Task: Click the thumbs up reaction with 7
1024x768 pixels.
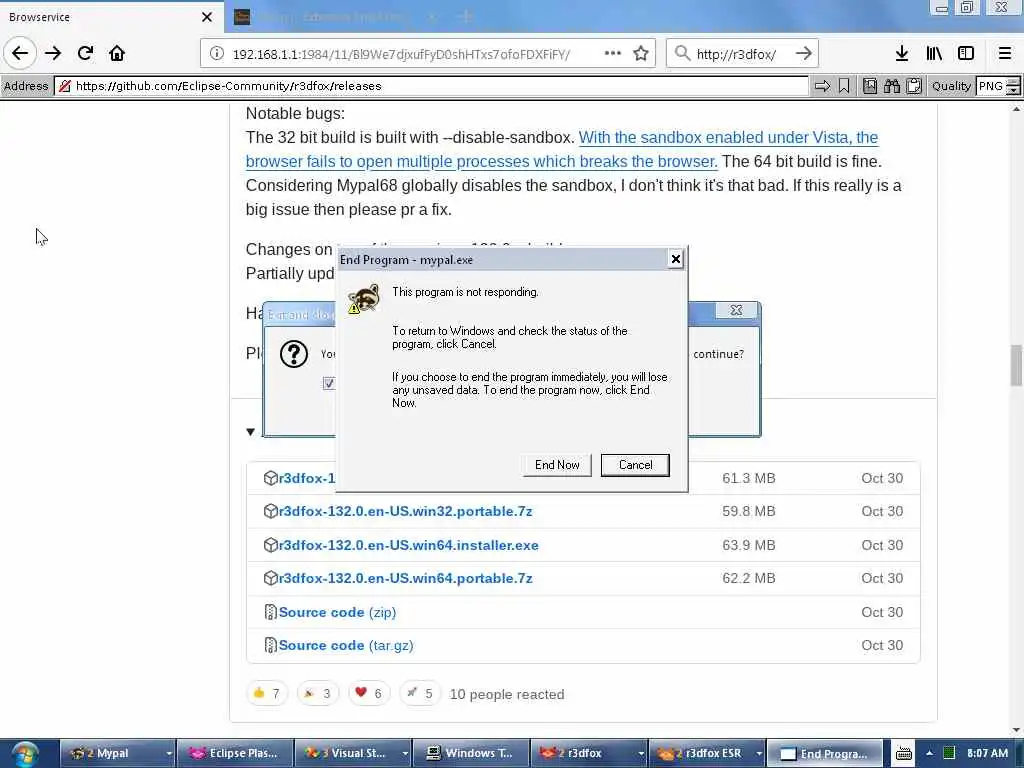Action: coord(266,693)
